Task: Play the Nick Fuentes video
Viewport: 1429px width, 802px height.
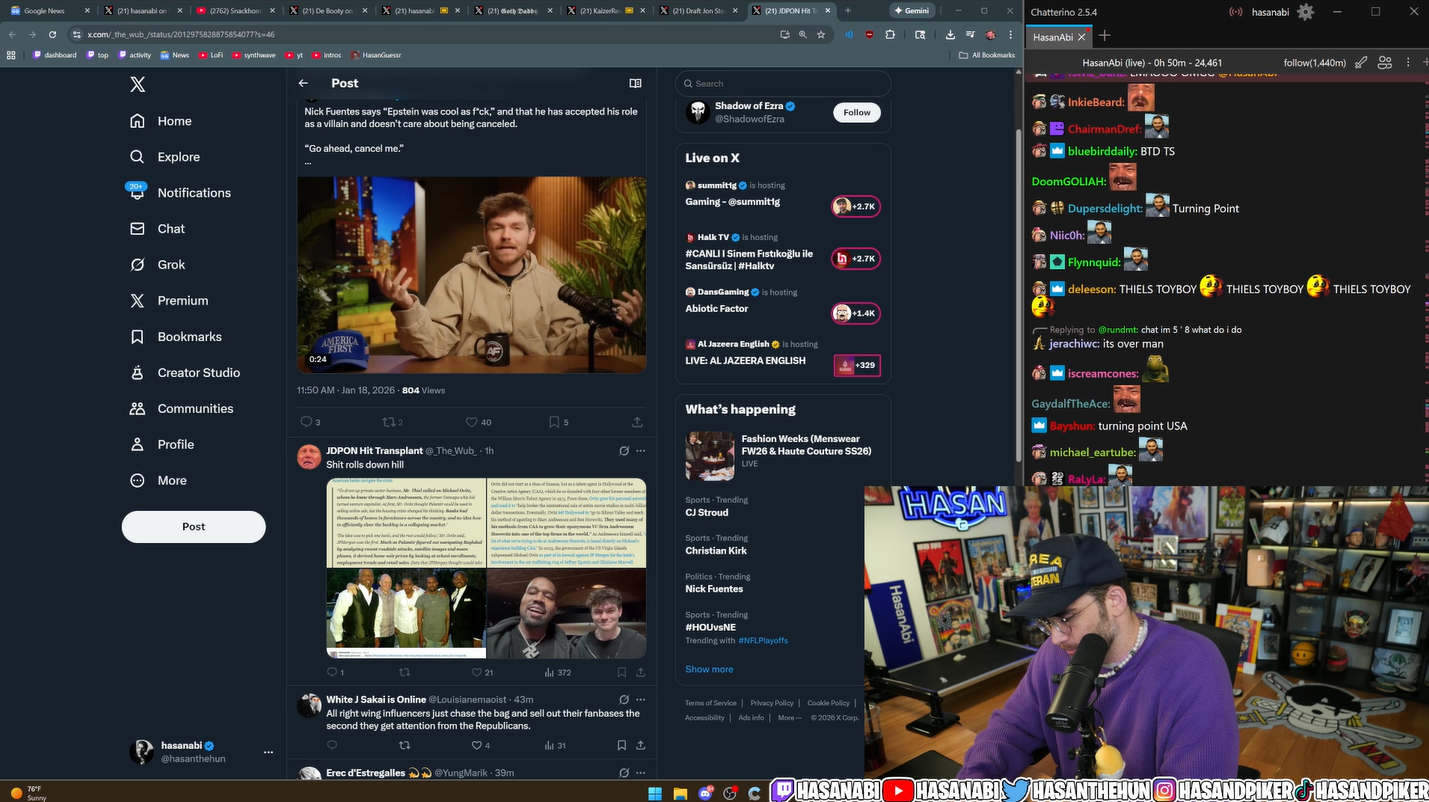Action: pyautogui.click(x=472, y=275)
